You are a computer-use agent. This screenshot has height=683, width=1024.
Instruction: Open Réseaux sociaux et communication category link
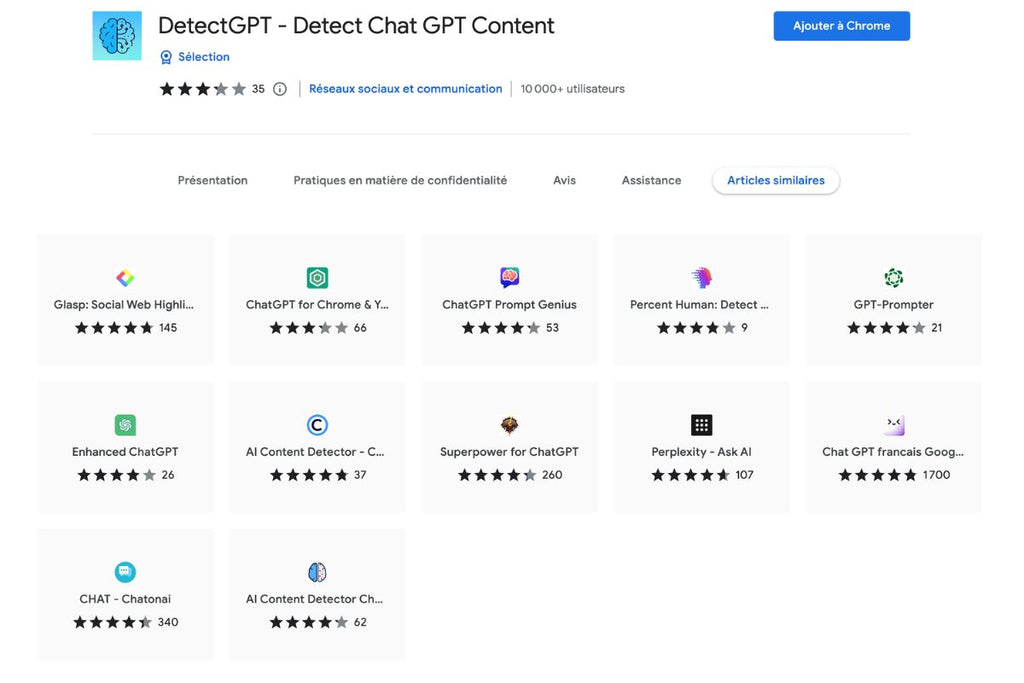pos(405,89)
